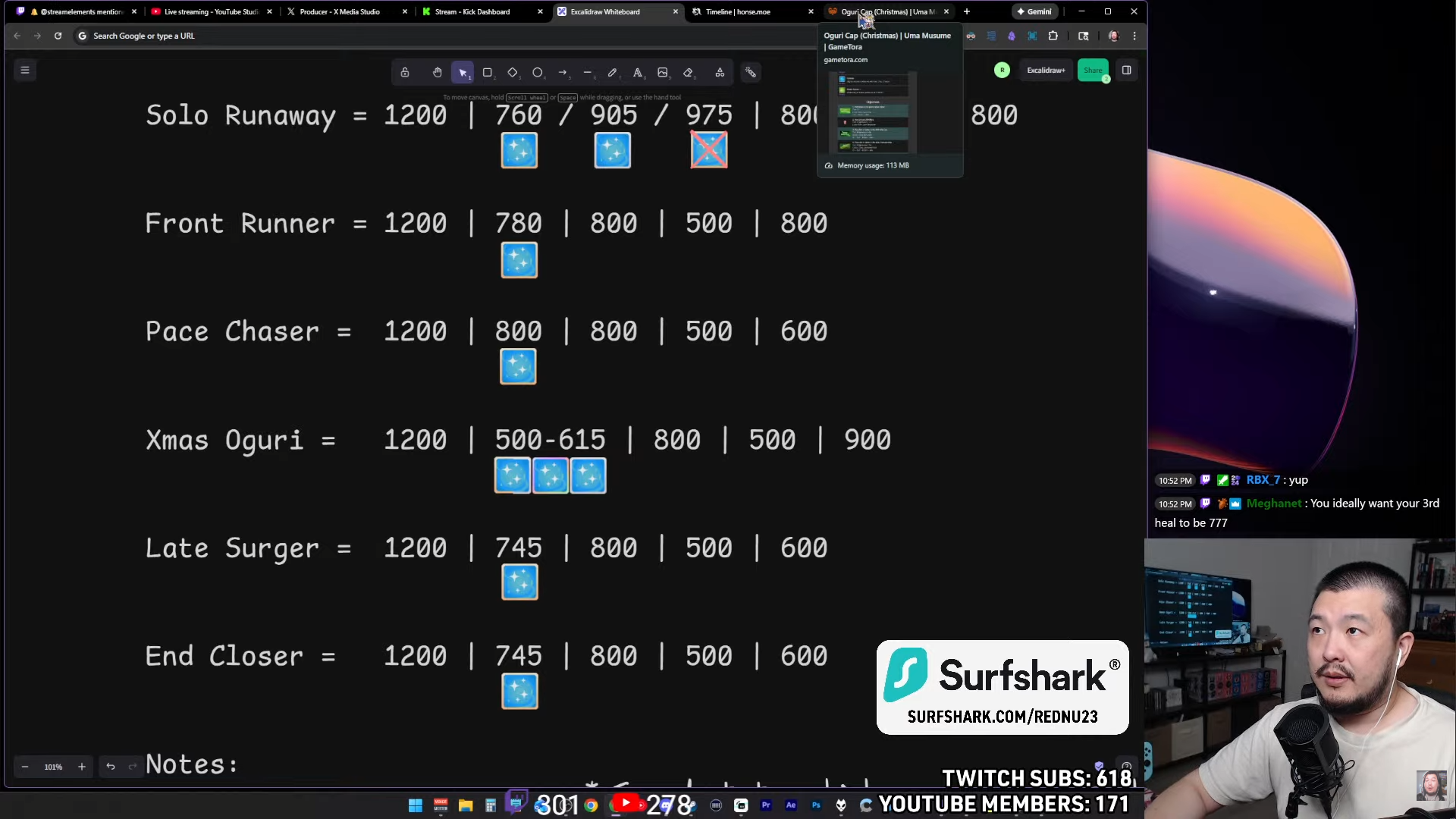Select the Ellipse tool
The width and height of the screenshot is (1456, 819).
pyautogui.click(x=538, y=73)
